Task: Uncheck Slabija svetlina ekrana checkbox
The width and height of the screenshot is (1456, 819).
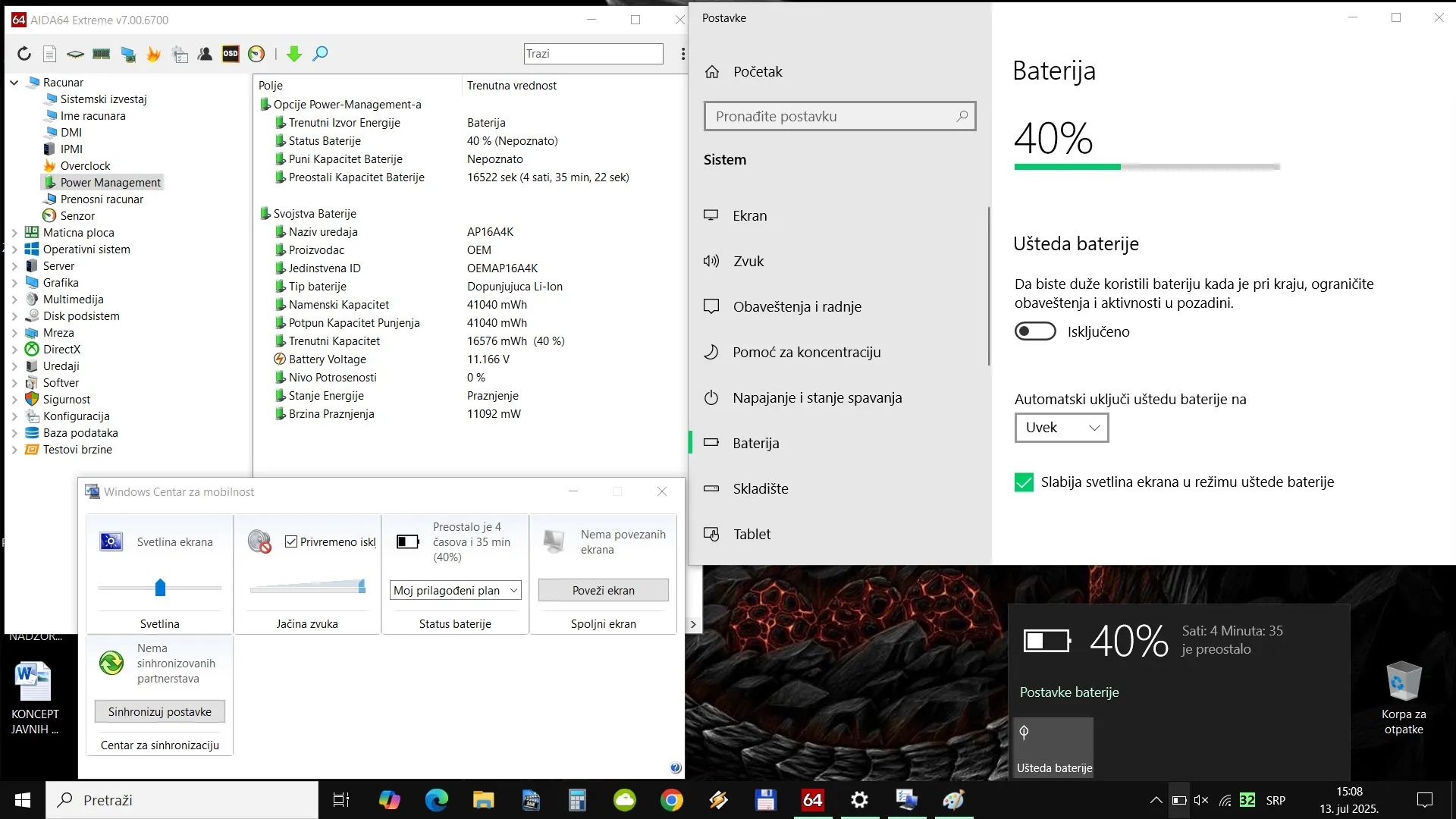Action: coord(1024,482)
